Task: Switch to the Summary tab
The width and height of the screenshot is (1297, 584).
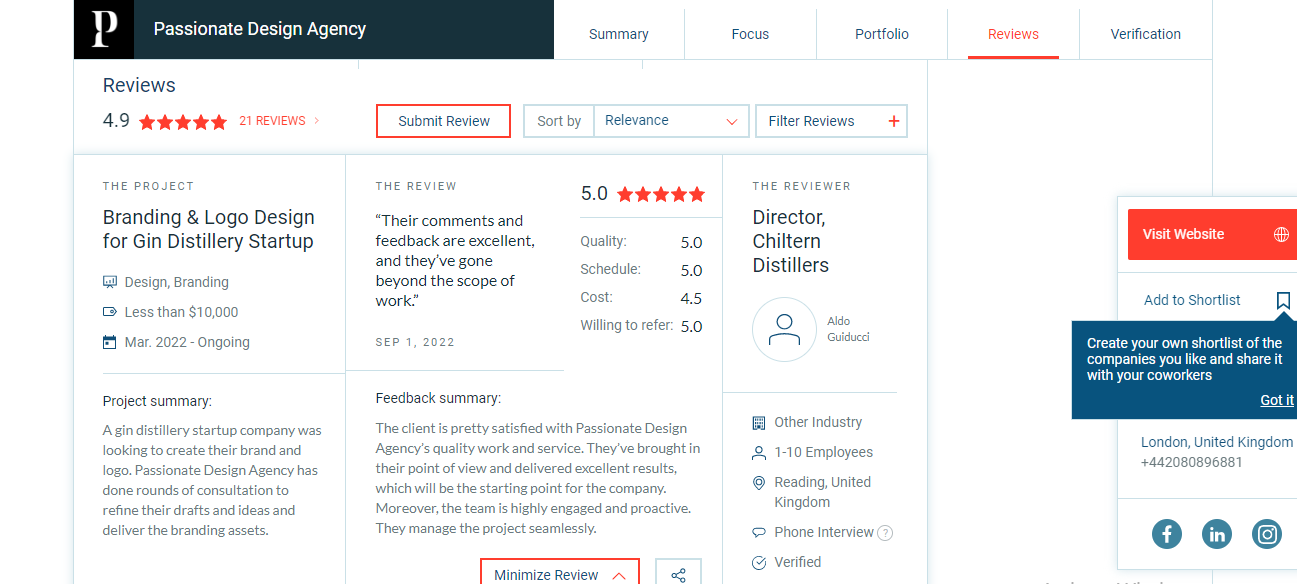Action: coord(618,34)
